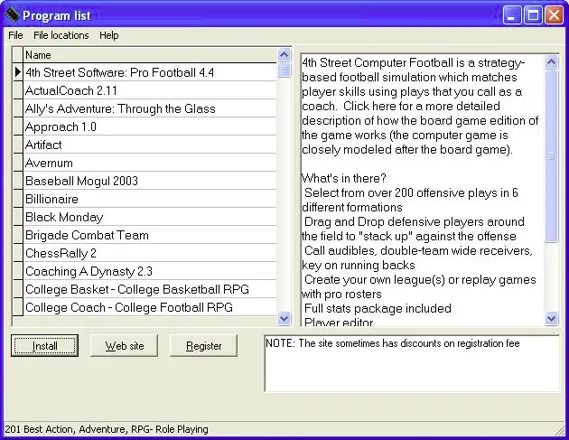Open the Help menu
This screenshot has width=569, height=440.
click(x=109, y=35)
